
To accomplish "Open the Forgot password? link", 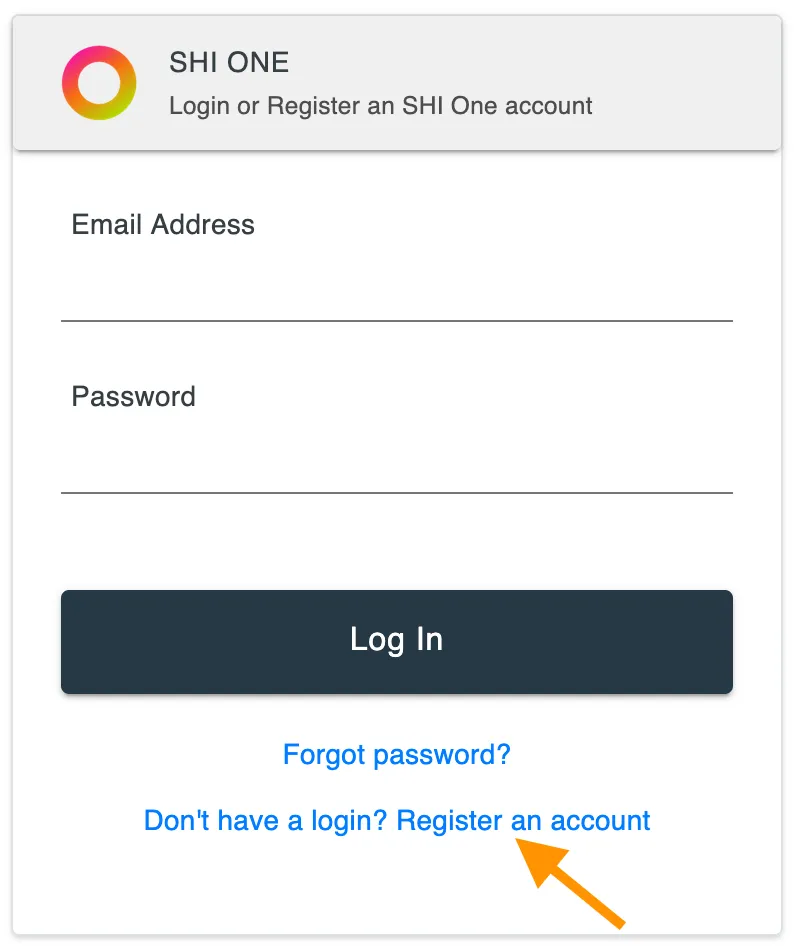I will point(397,755).
